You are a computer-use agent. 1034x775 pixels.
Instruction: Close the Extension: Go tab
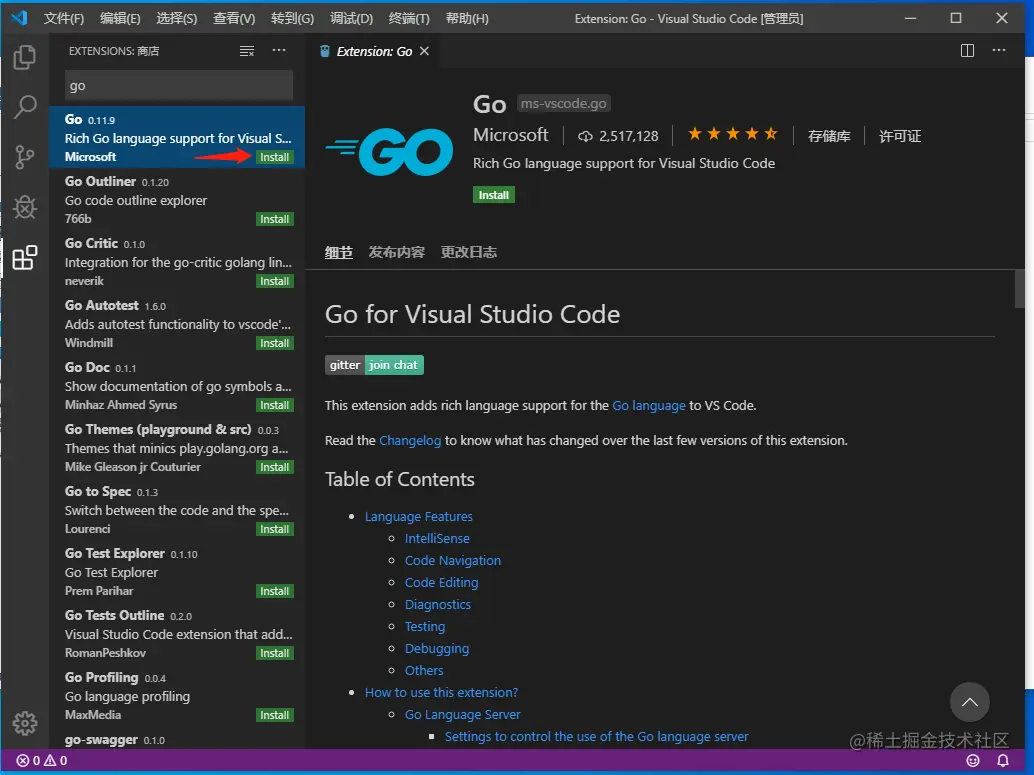(424, 51)
